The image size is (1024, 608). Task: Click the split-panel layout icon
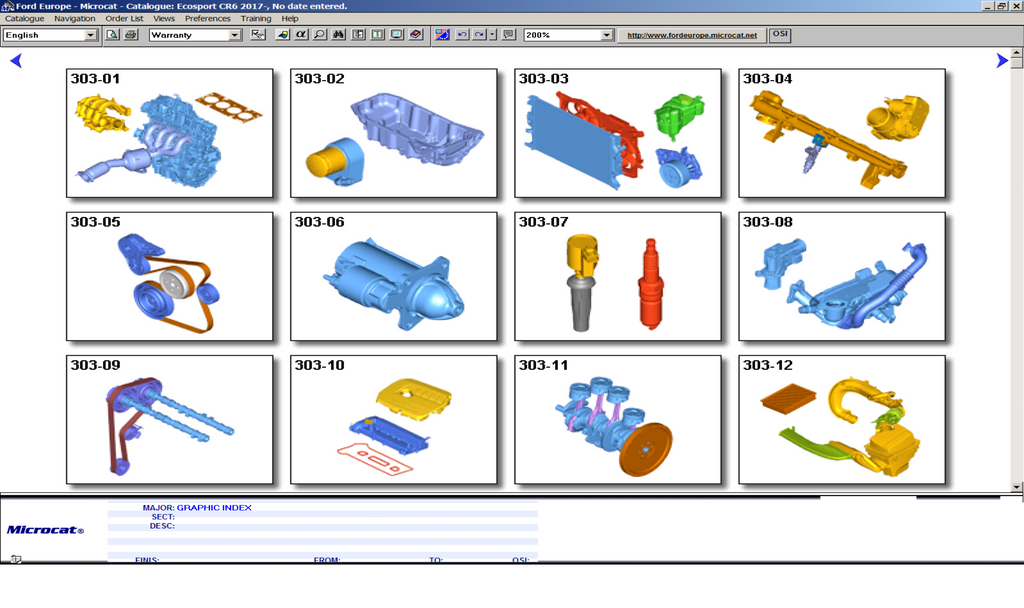tap(359, 35)
